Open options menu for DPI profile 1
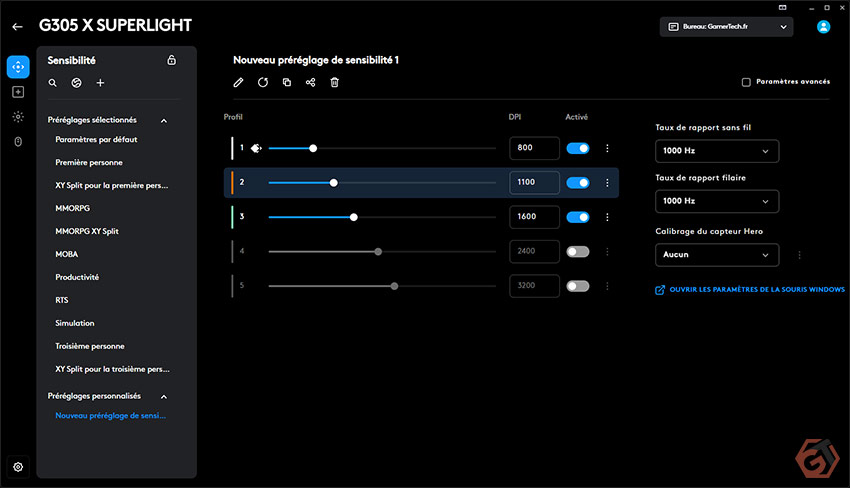The height and width of the screenshot is (488, 850). [607, 148]
